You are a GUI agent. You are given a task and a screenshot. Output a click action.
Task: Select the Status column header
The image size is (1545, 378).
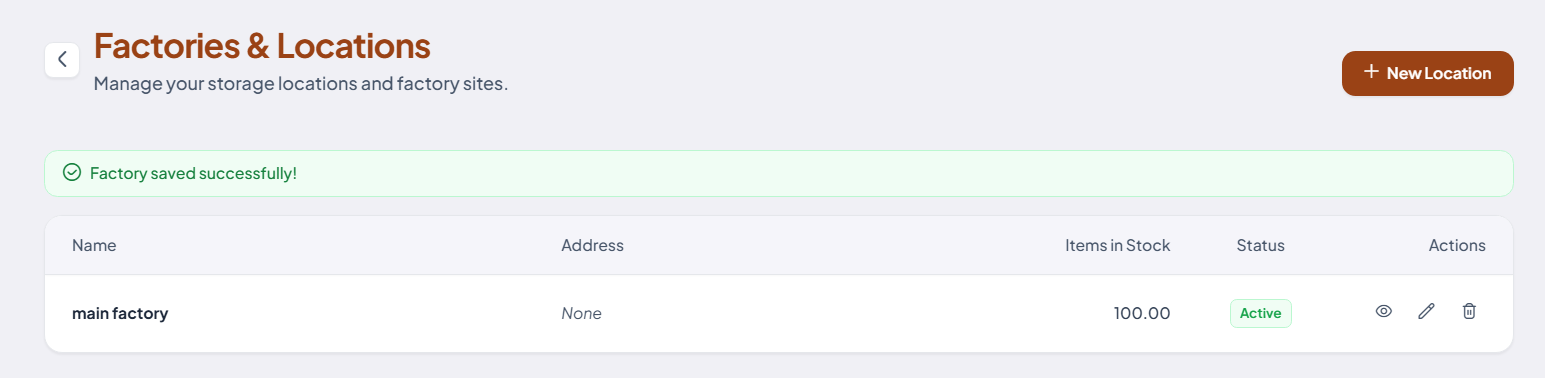pos(1260,245)
